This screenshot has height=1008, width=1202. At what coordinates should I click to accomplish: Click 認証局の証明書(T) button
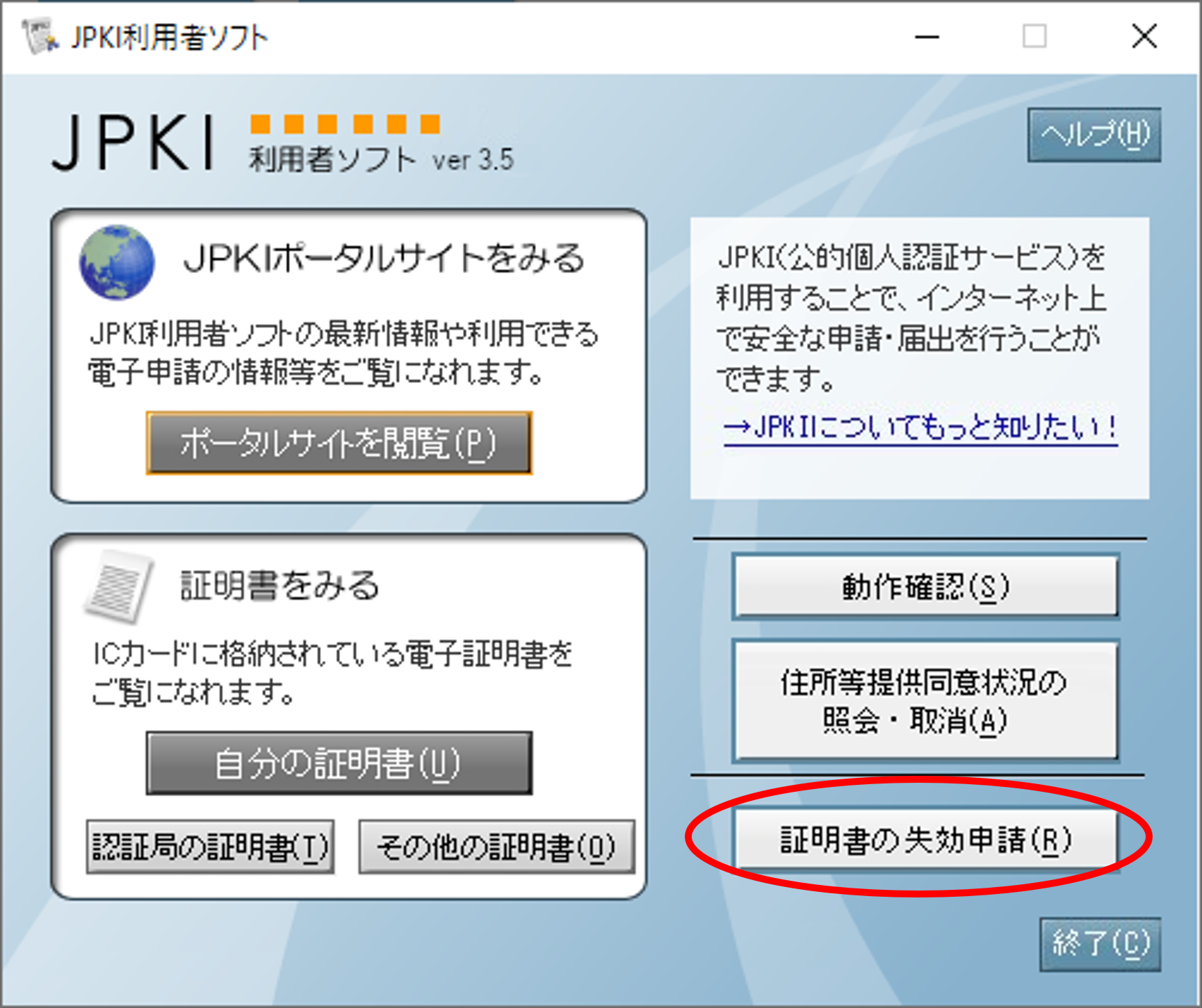[210, 847]
